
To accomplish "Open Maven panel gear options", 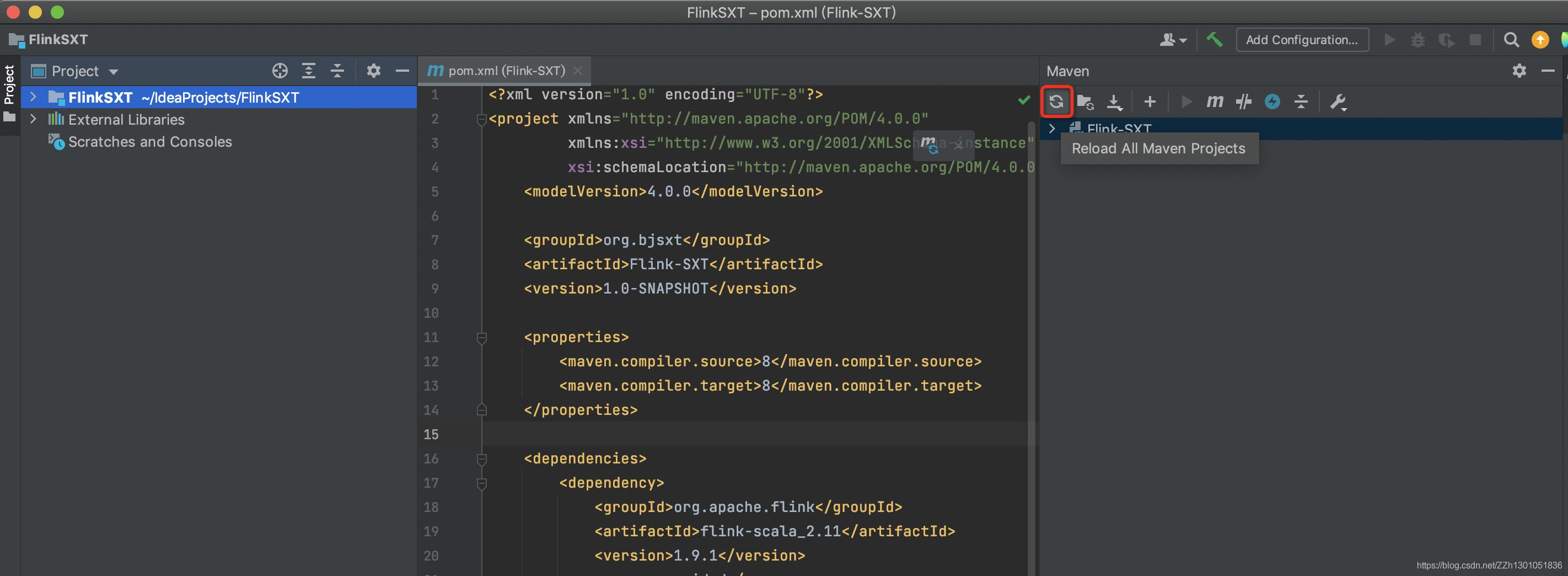I will [x=1519, y=71].
